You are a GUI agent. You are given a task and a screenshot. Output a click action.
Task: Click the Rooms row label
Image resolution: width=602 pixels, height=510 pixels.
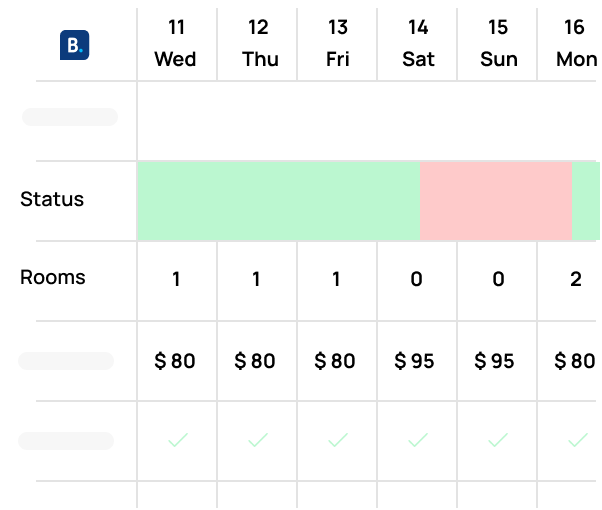point(53,277)
